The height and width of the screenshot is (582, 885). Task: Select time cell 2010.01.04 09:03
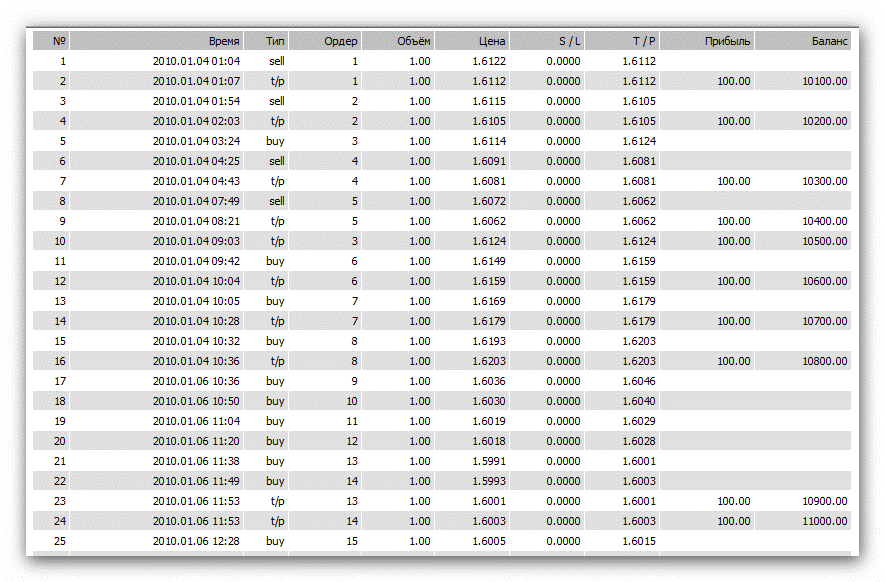pyautogui.click(x=196, y=241)
